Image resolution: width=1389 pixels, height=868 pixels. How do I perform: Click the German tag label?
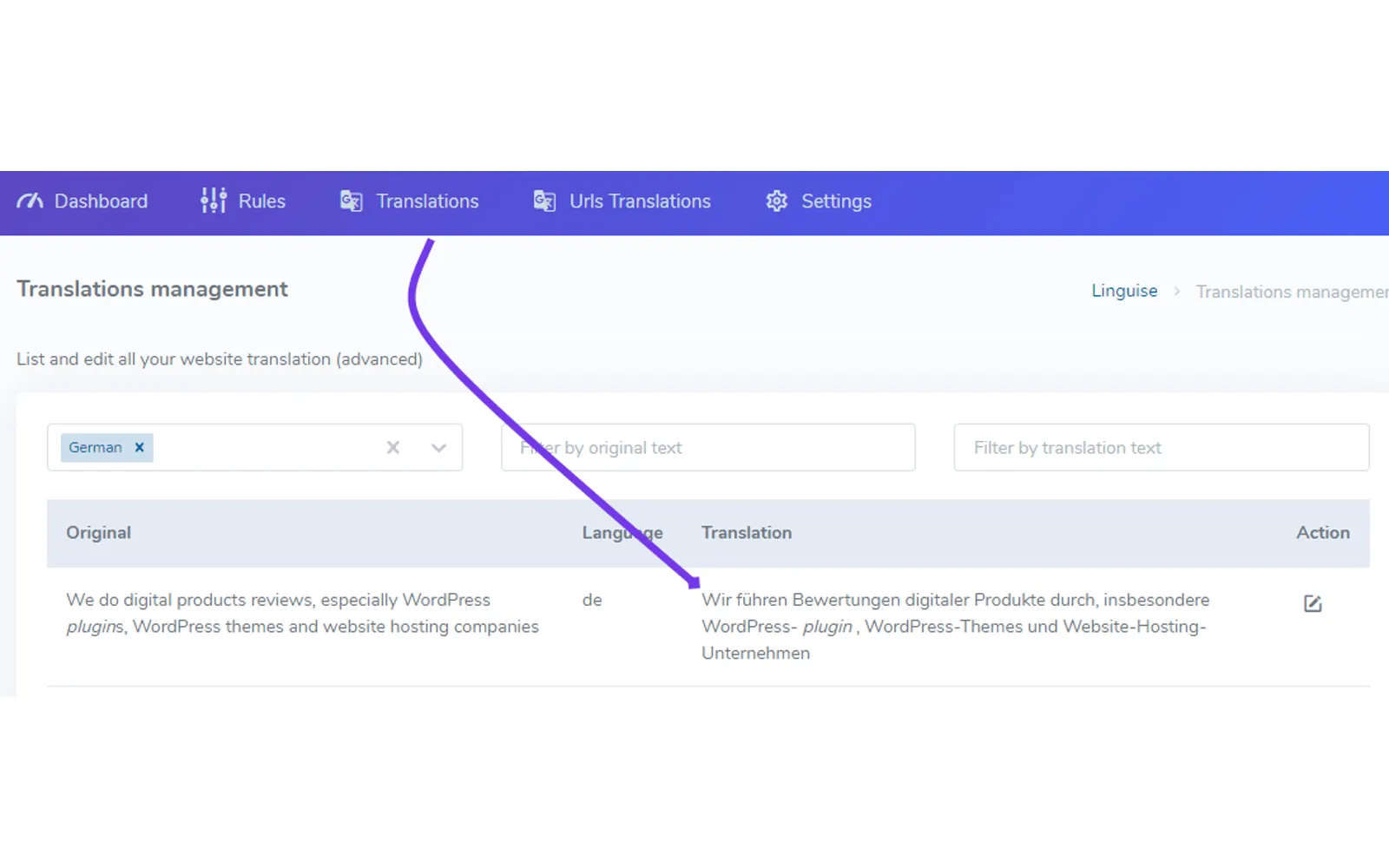95,448
